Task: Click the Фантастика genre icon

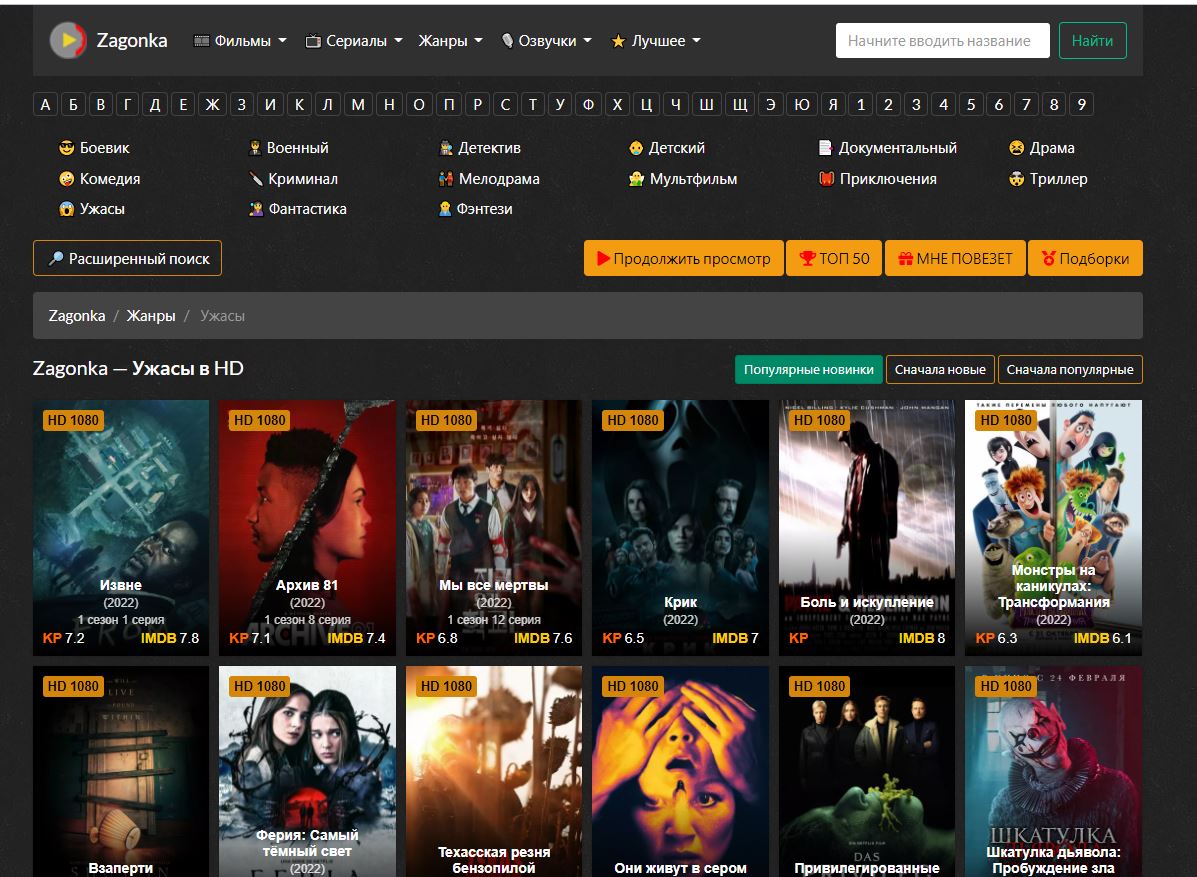Action: point(256,209)
